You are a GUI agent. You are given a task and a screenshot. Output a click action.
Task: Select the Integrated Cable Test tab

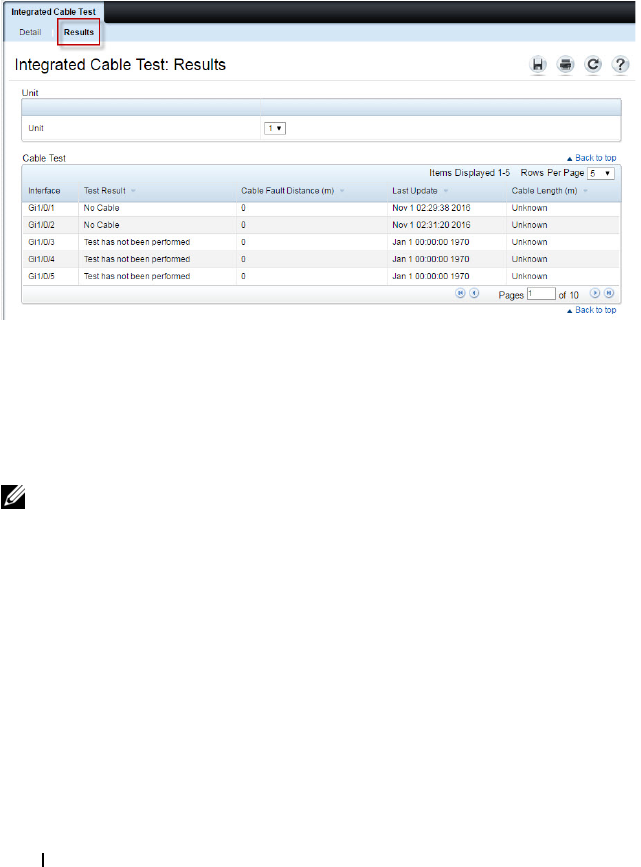point(54,12)
